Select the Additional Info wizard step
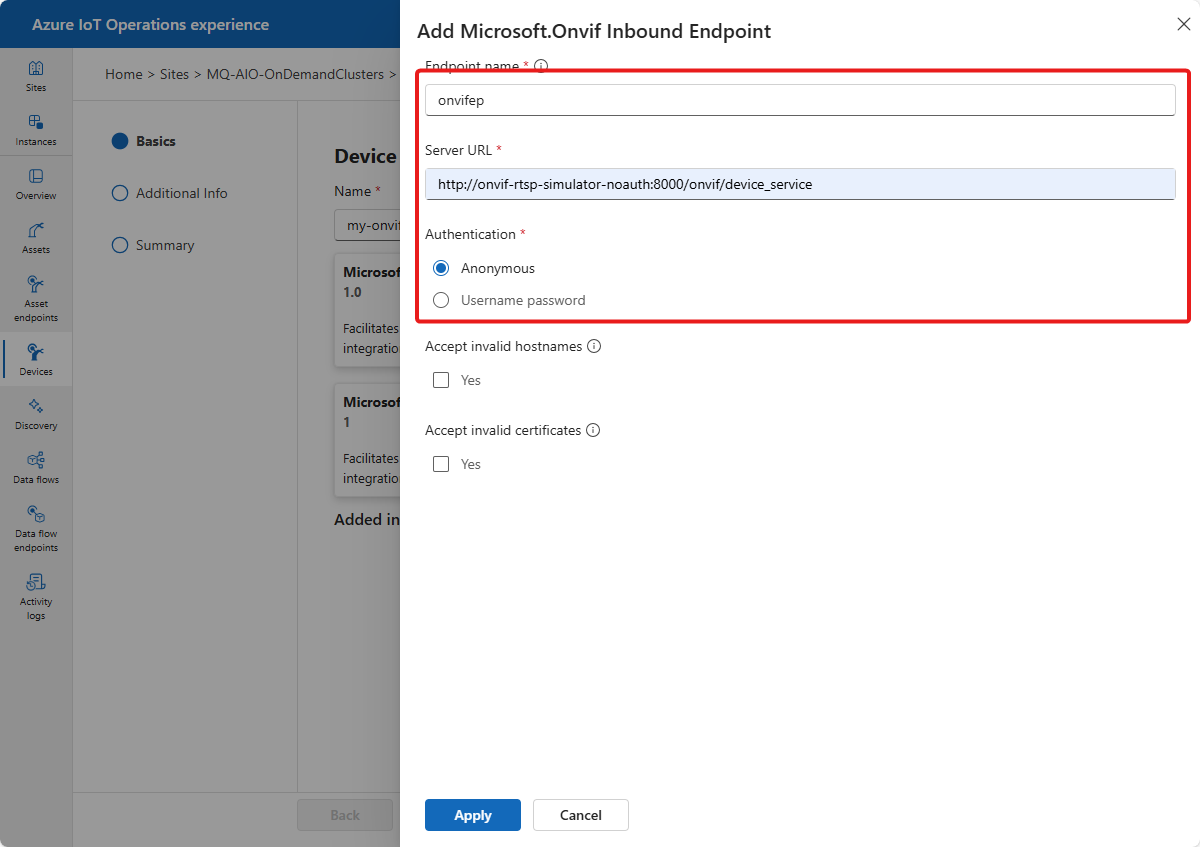Screen dimensions: 1200x847 [170, 193]
